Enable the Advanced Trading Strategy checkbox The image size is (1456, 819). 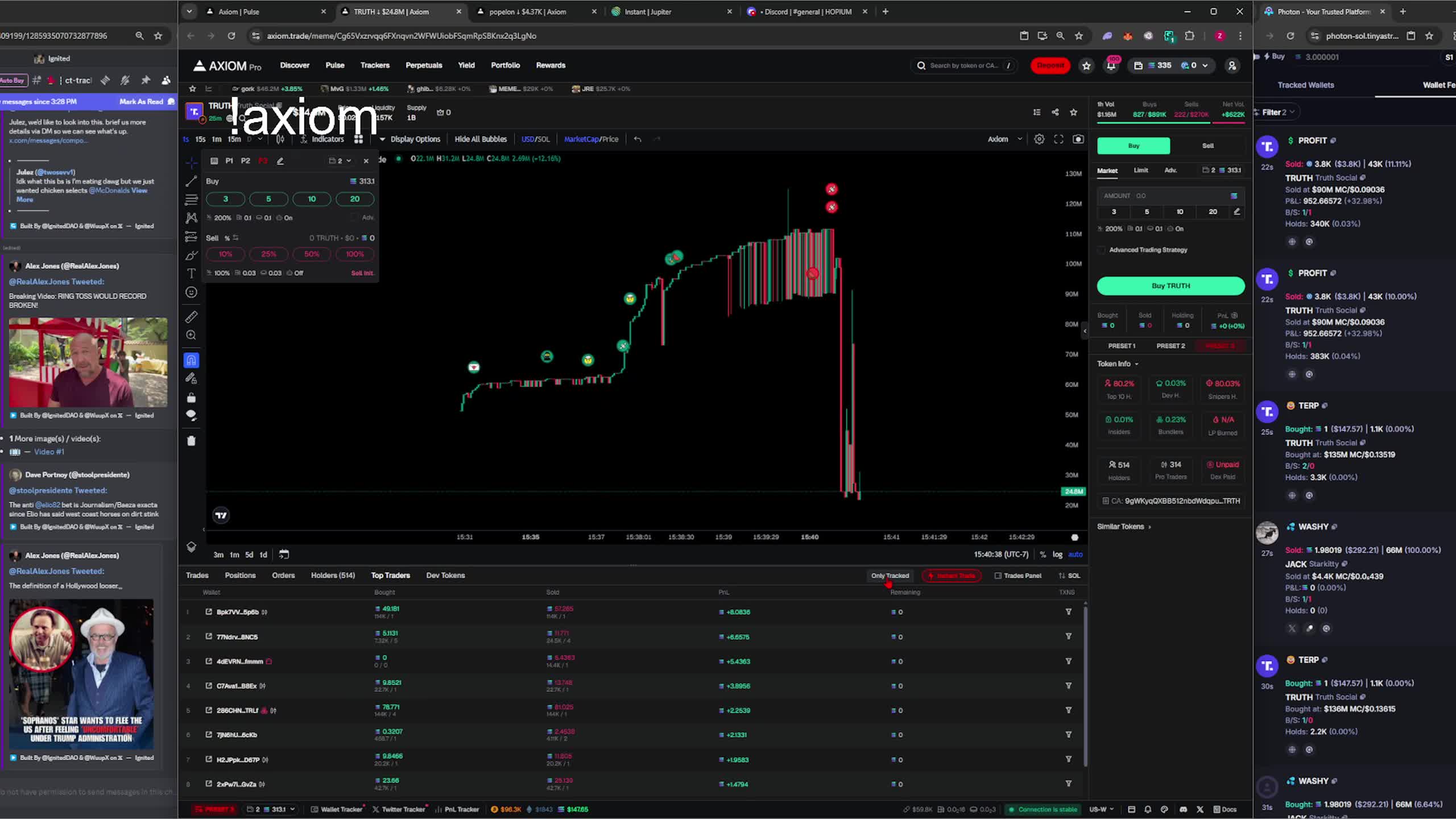click(1102, 250)
